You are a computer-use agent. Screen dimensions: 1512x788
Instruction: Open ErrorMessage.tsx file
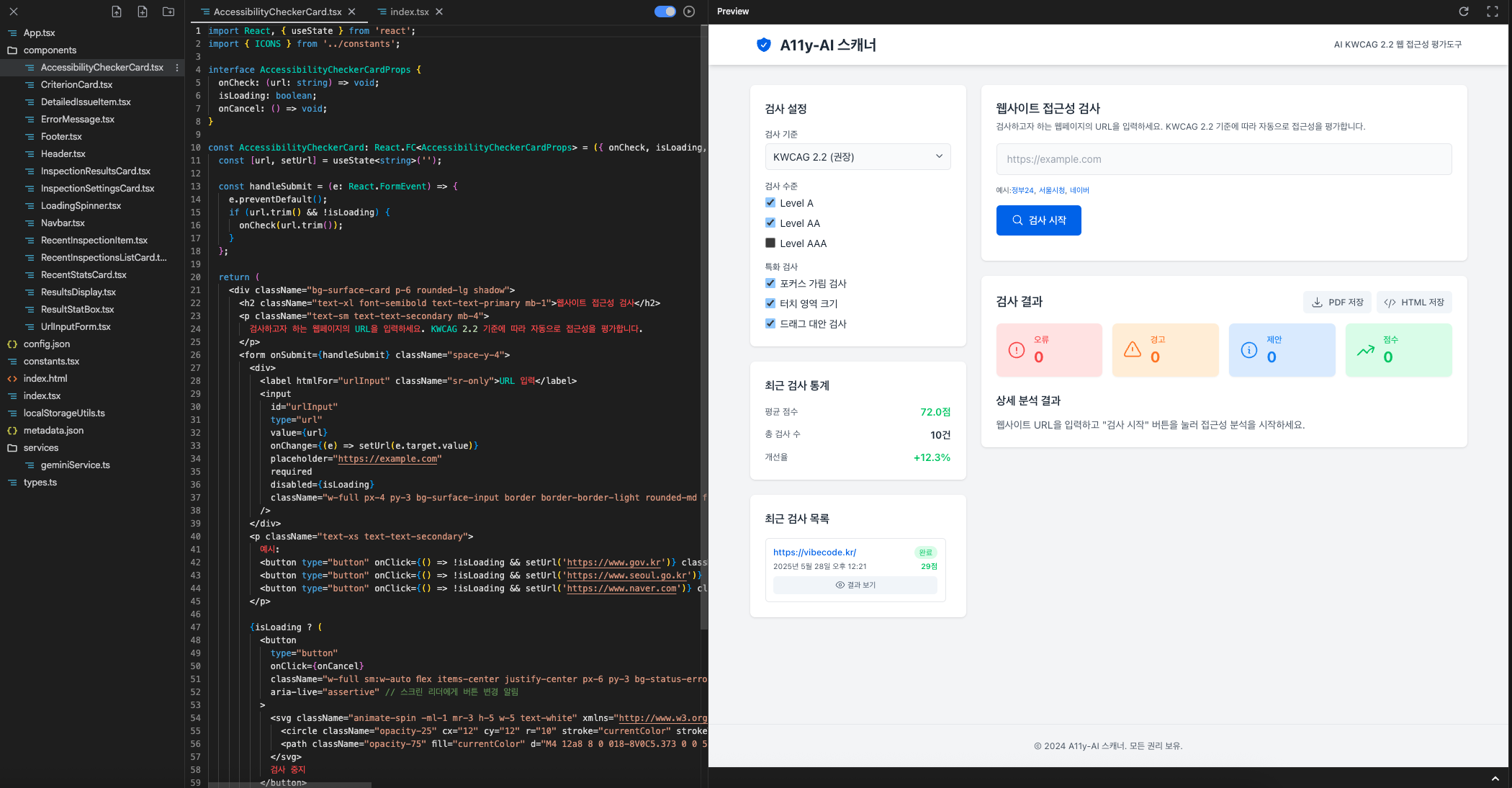point(92,120)
